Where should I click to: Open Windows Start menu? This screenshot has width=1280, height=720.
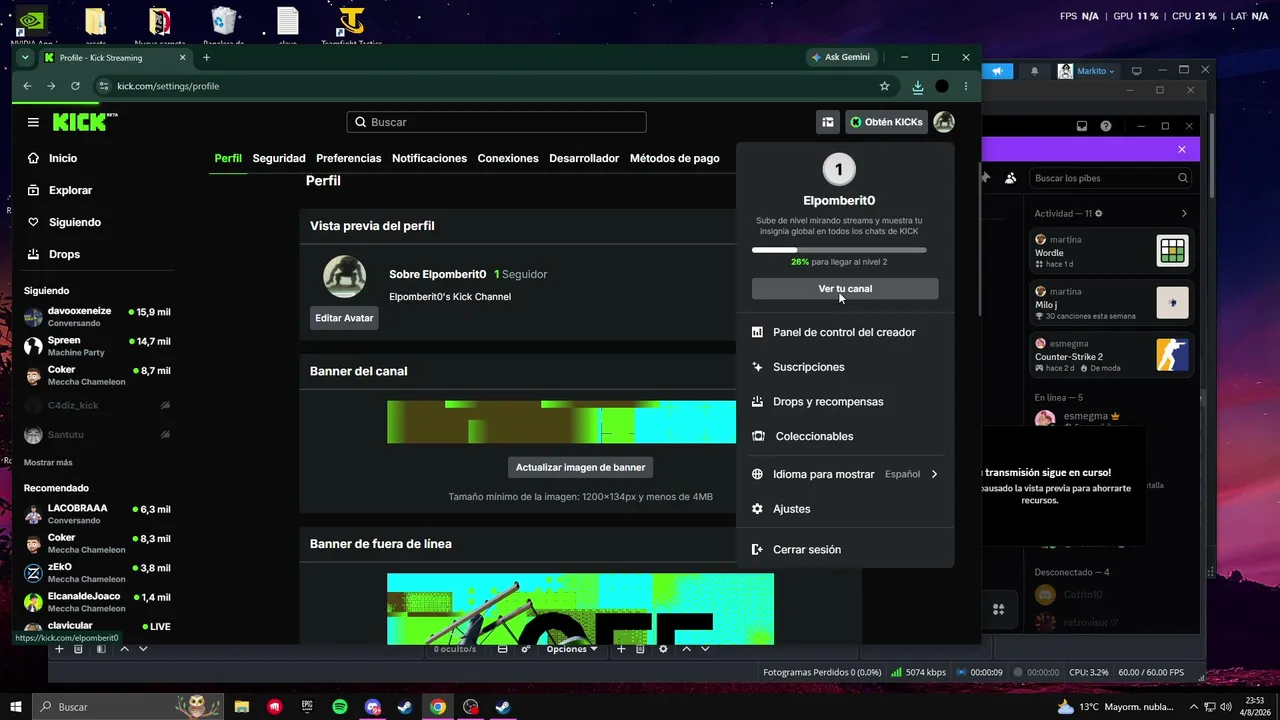click(16, 707)
